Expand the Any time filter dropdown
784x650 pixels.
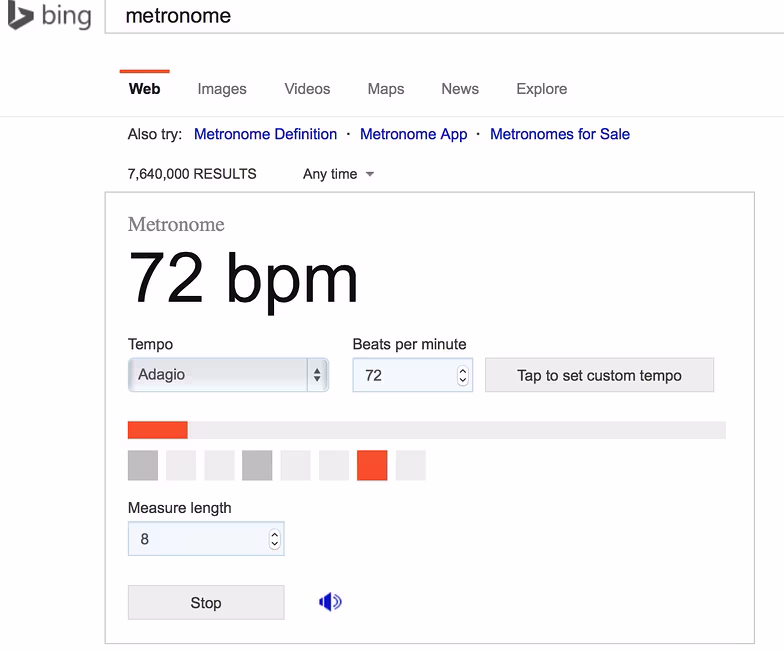[x=338, y=174]
